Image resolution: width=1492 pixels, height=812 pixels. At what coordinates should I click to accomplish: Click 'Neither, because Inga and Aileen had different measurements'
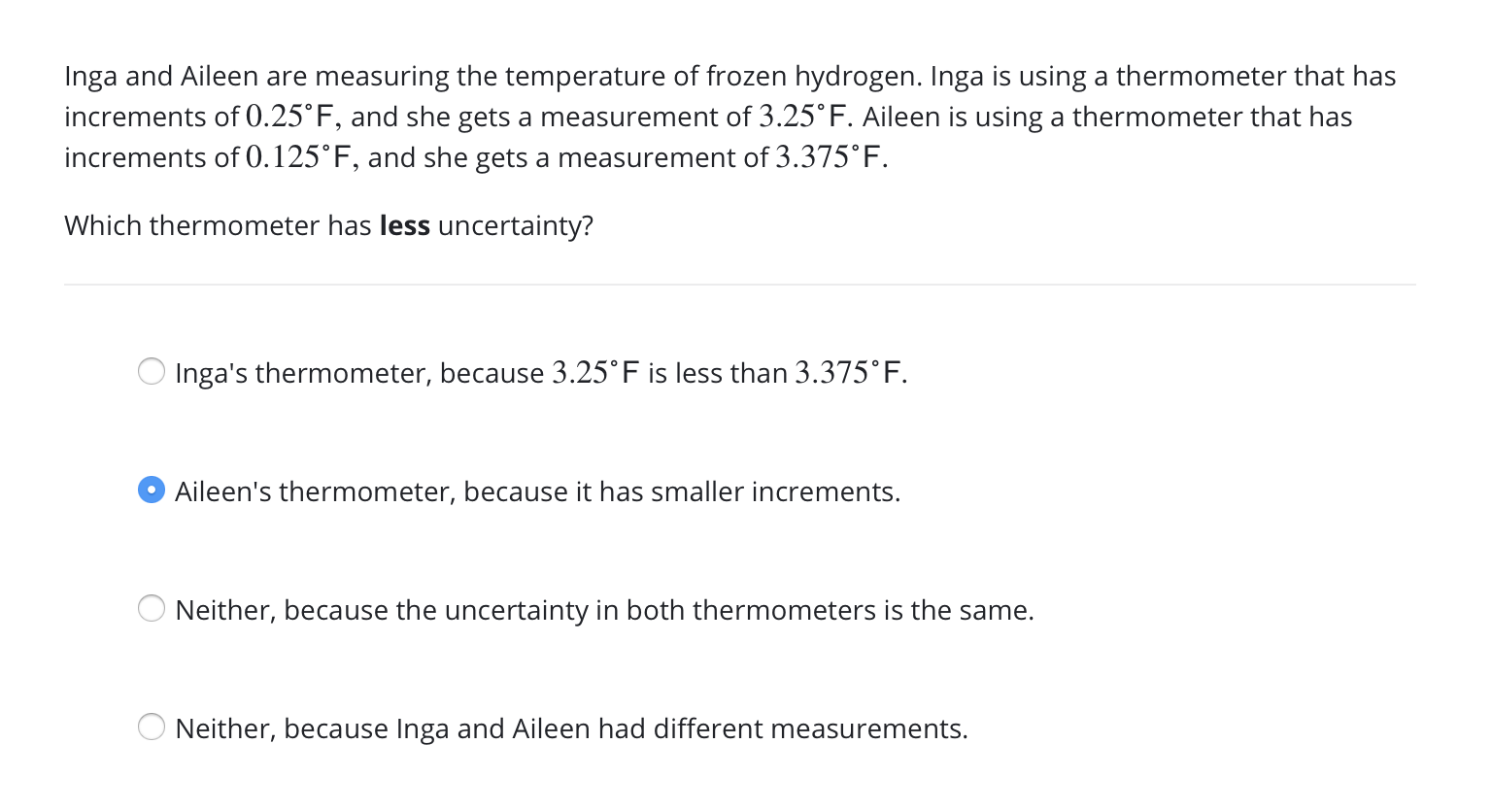pyautogui.click(x=571, y=728)
